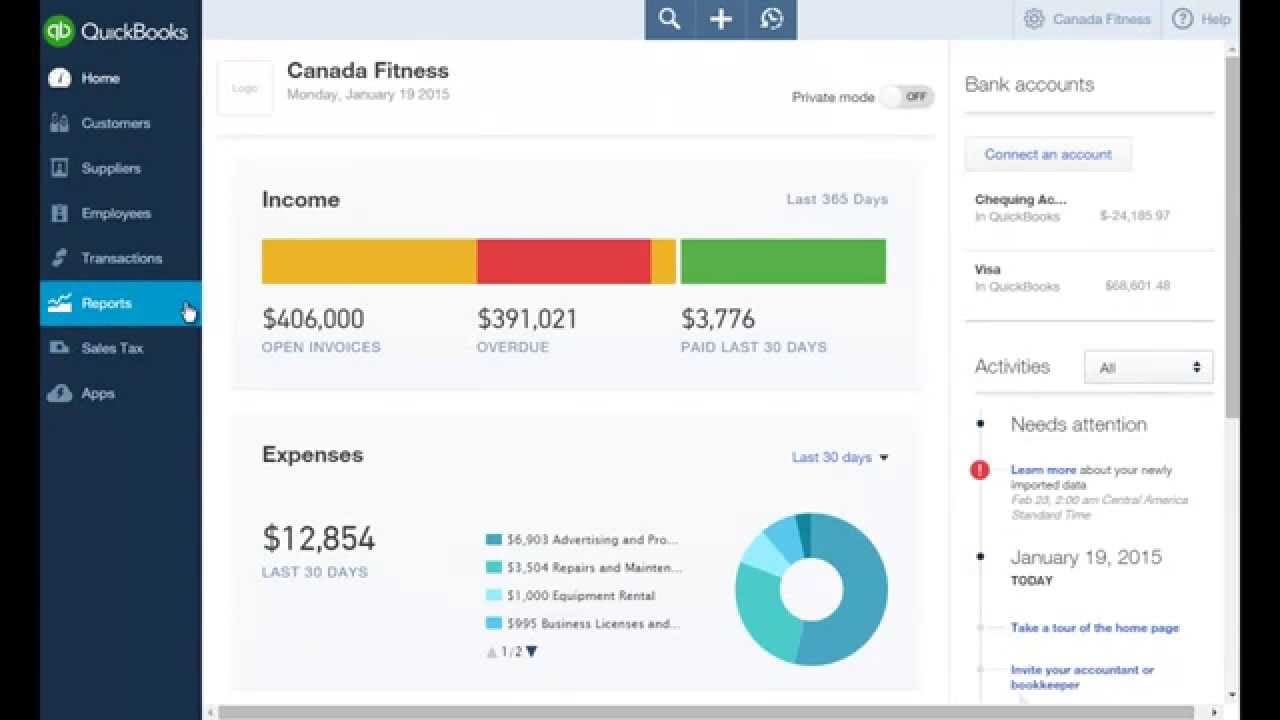The width and height of the screenshot is (1280, 720).
Task: Click the $-24,185.97 chequing balance
Action: 1135,216
